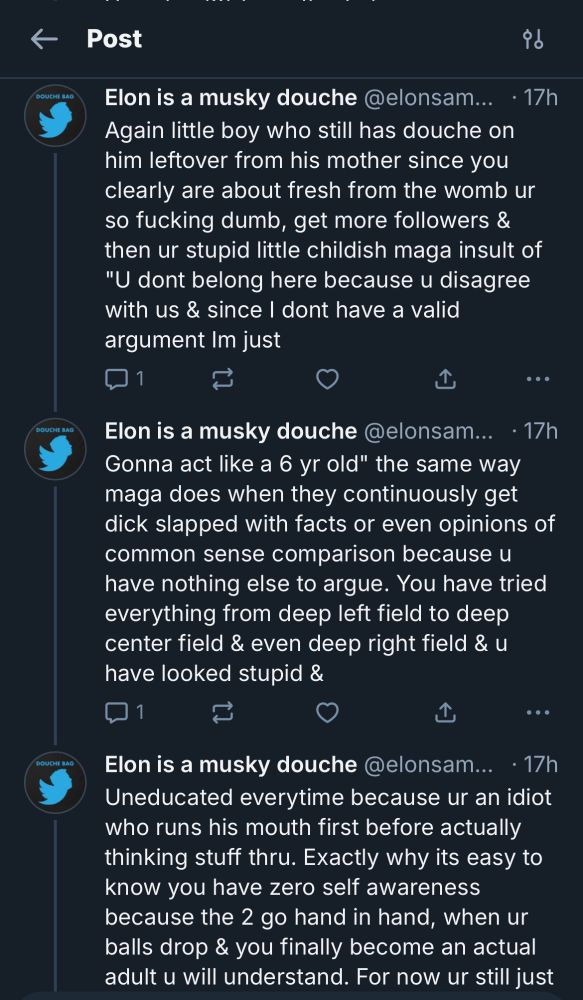
Task: Like the post ending 'have looked stupid &'
Action: 327,712
